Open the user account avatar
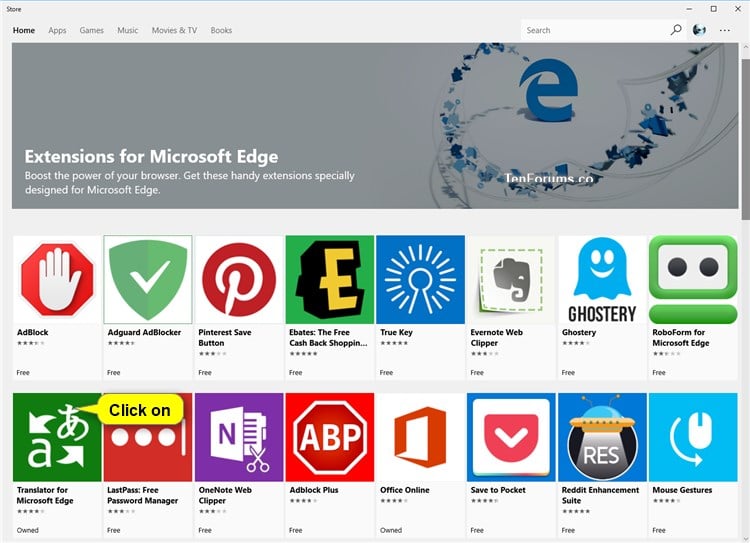750x543 pixels. pos(699,30)
